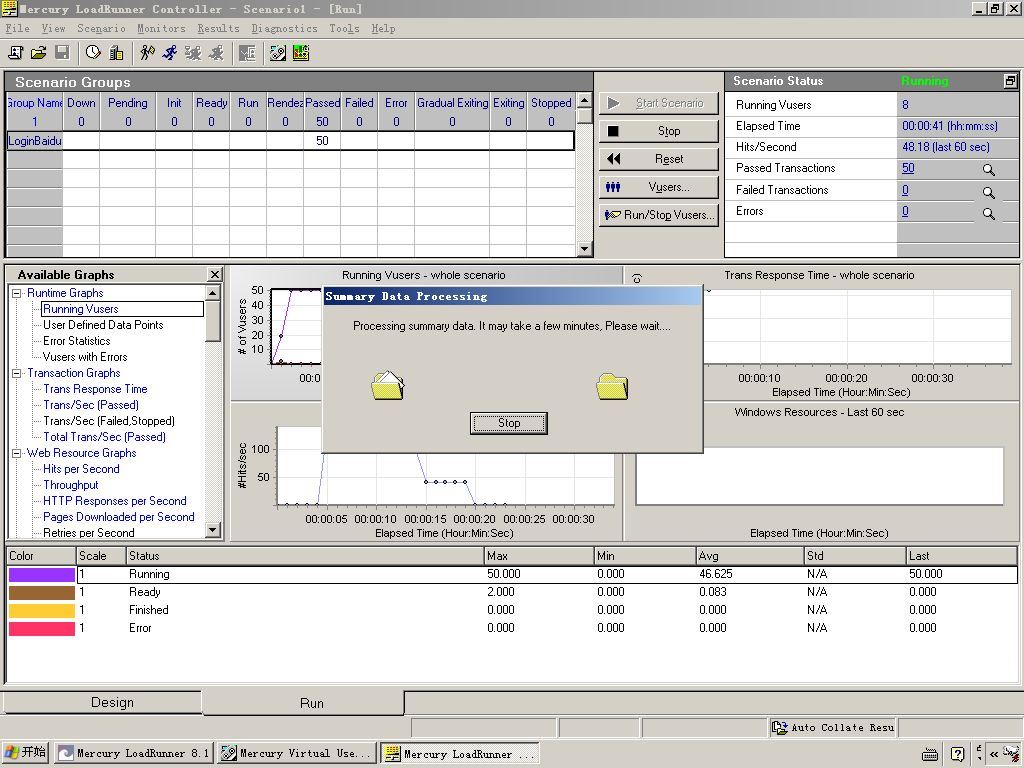Screen dimensions: 1024x768
Task: Click the gray hourglass Vuser stop icon
Action: tap(193, 53)
